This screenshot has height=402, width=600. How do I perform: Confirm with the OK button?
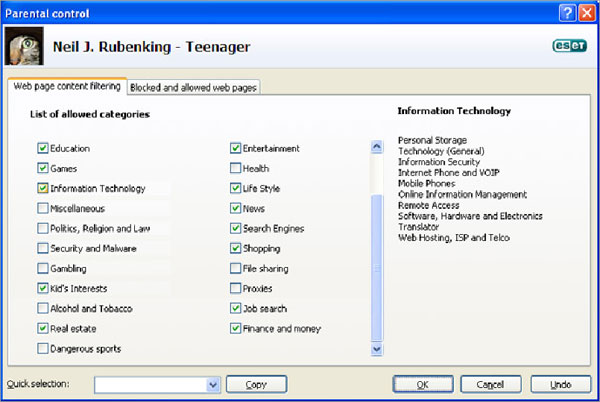tap(423, 384)
